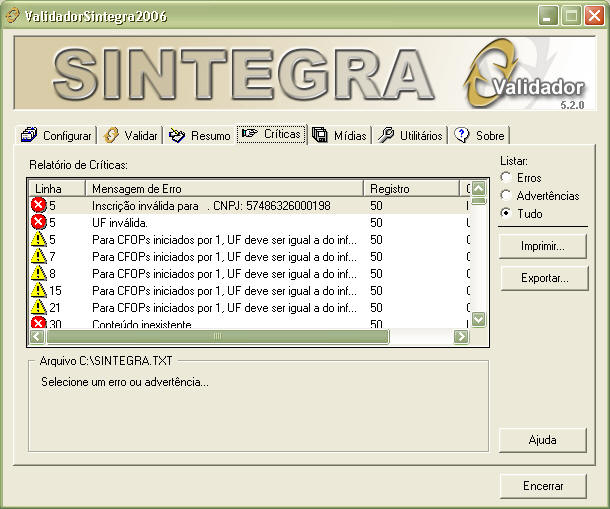This screenshot has height=509, width=610.
Task: Click warning icon on line 15 row
Action: [x=39, y=290]
